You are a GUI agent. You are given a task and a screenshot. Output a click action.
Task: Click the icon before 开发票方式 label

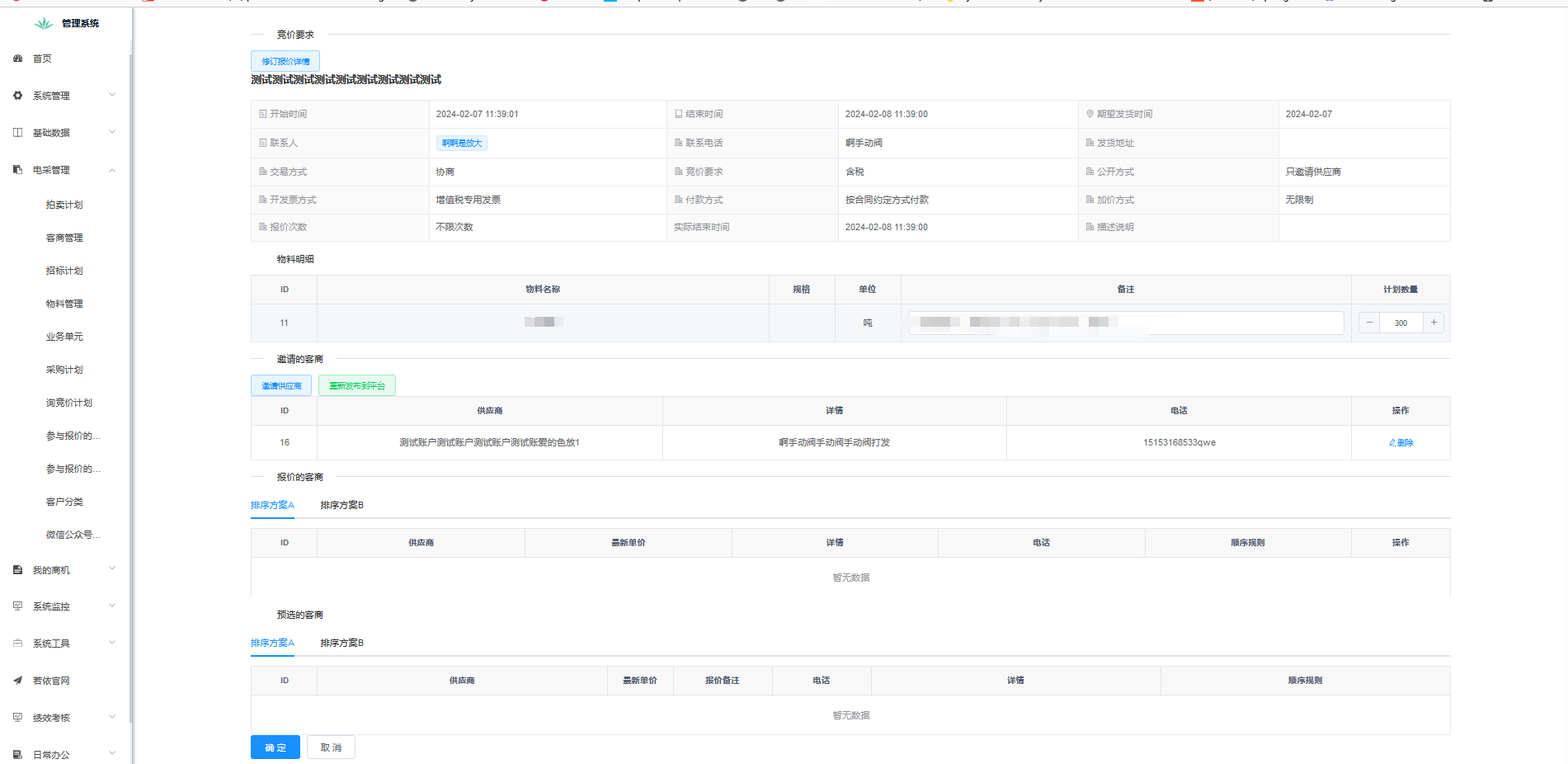click(263, 200)
